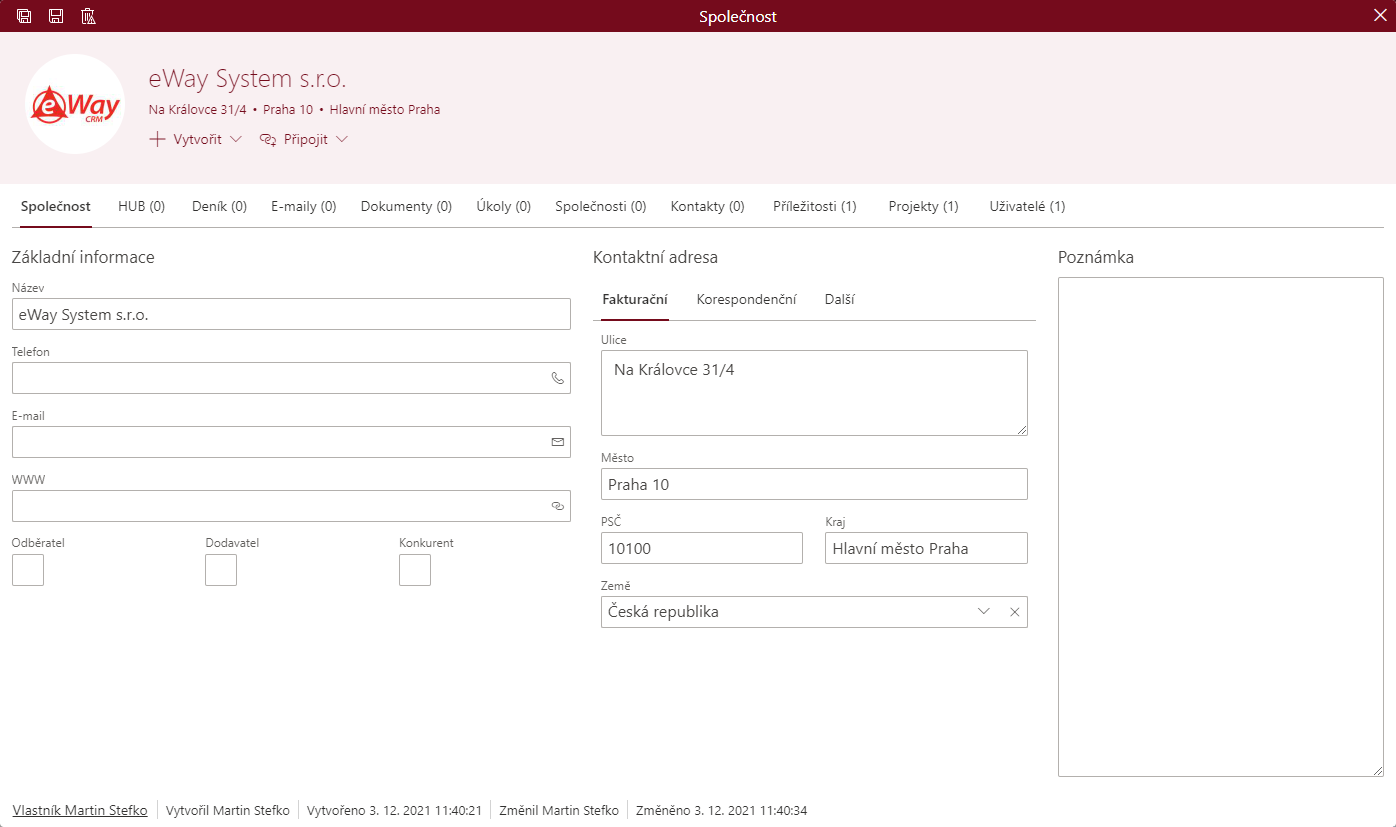Click the Vytvořeno 3. 12. 2021 11:40:21 text

click(395, 810)
